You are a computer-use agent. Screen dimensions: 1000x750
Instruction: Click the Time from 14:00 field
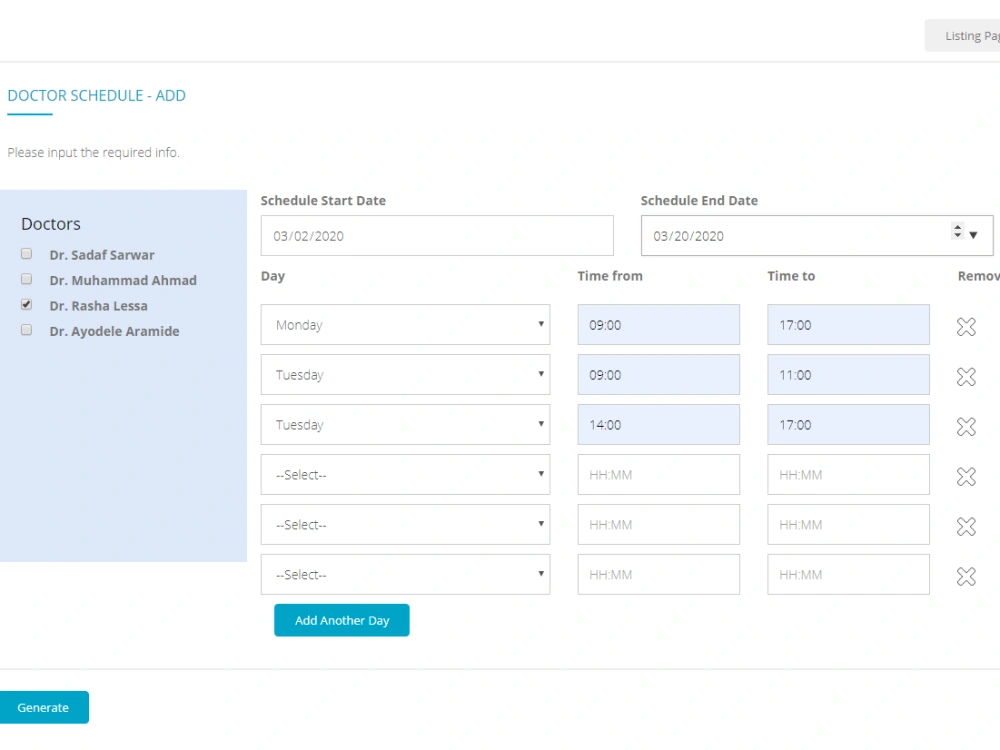659,424
